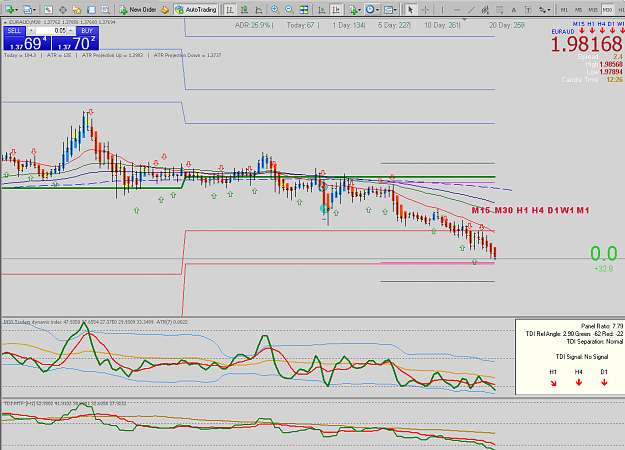The height and width of the screenshot is (450, 625).
Task: Open the Strategy Tester icon
Action: tap(106, 10)
